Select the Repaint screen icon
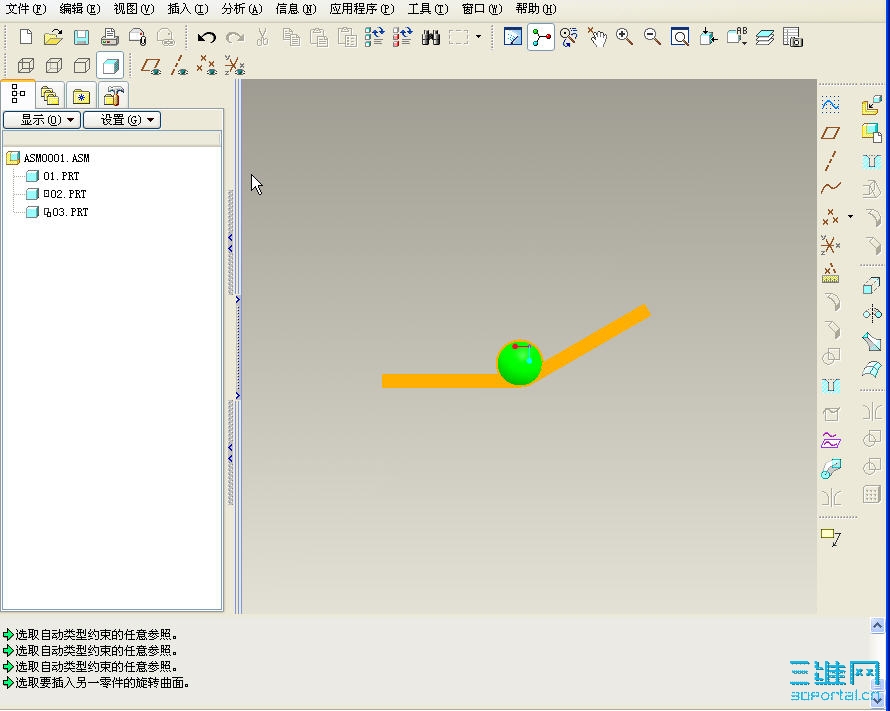 click(513, 37)
